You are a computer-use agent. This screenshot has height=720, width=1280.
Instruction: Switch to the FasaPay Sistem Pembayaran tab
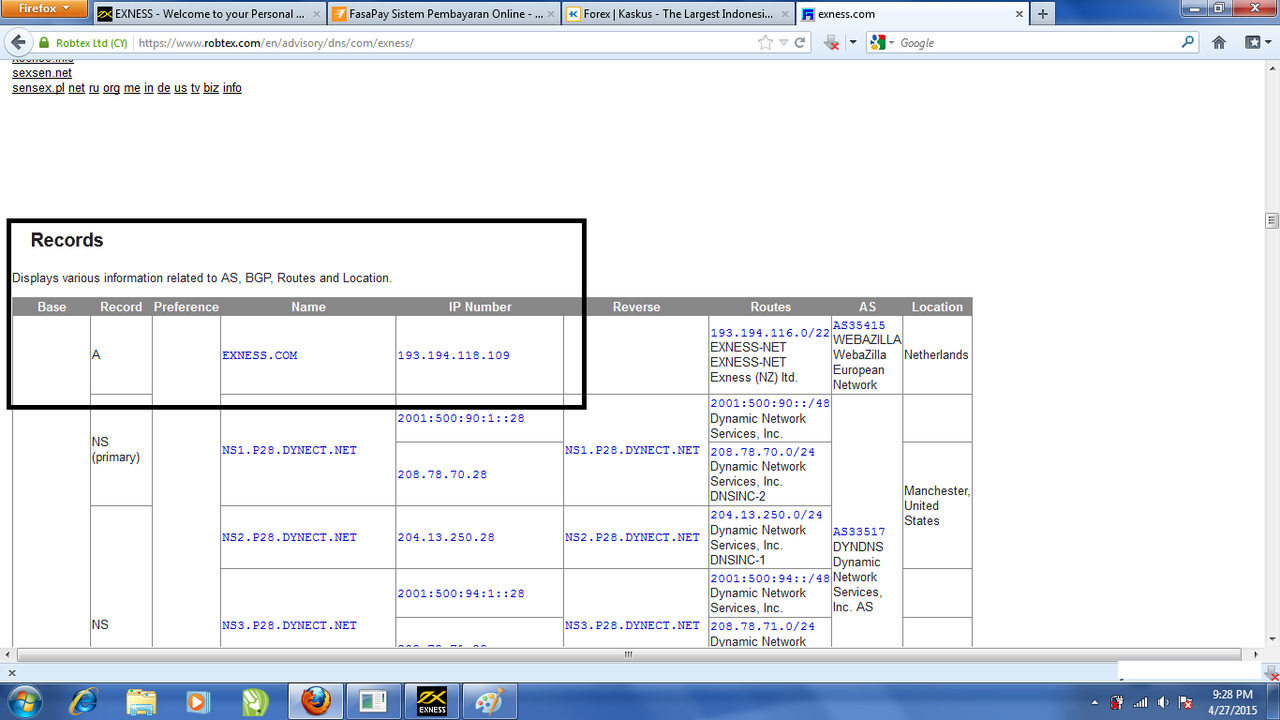(x=445, y=14)
